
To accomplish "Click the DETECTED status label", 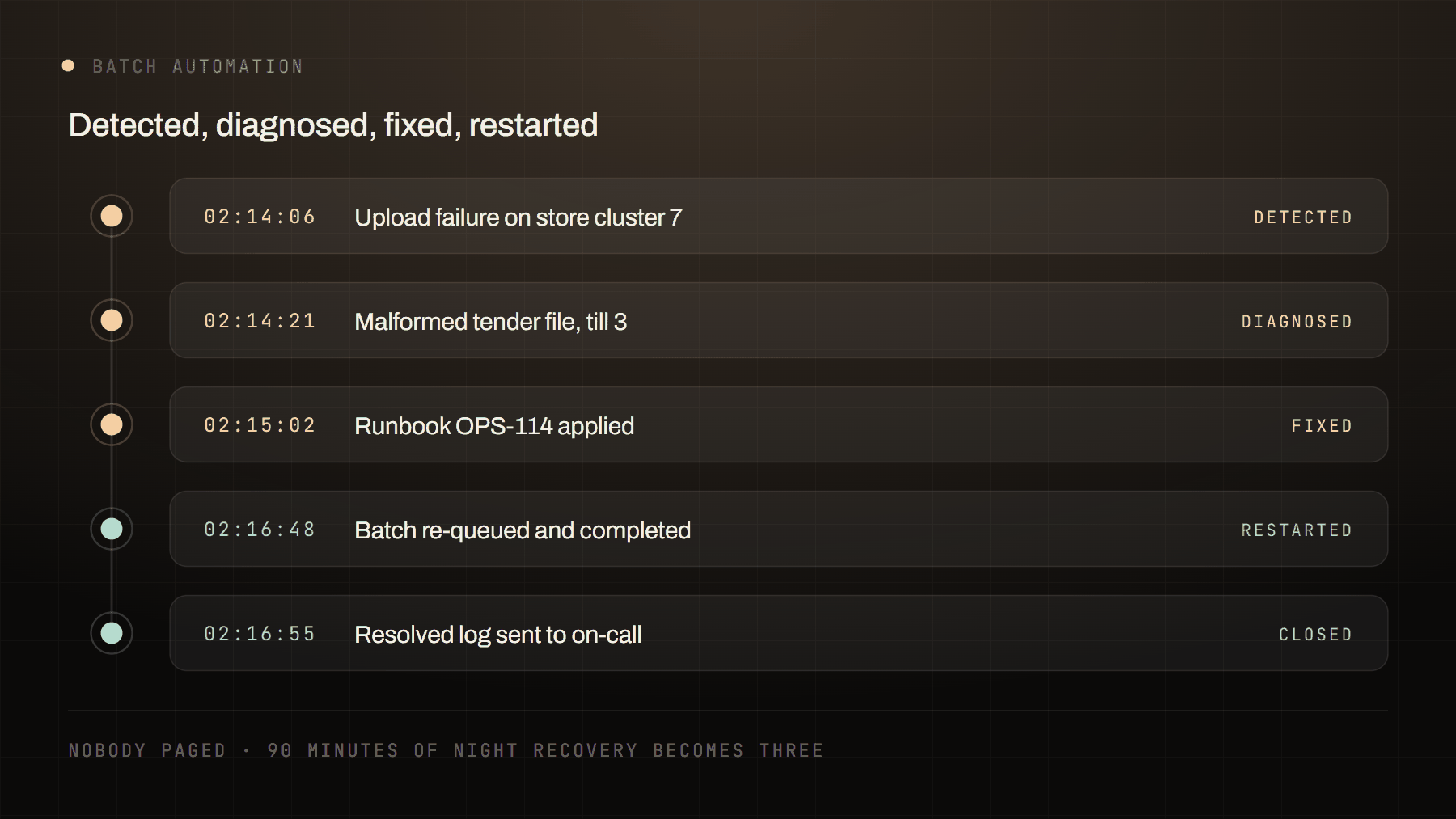I will pos(1303,217).
